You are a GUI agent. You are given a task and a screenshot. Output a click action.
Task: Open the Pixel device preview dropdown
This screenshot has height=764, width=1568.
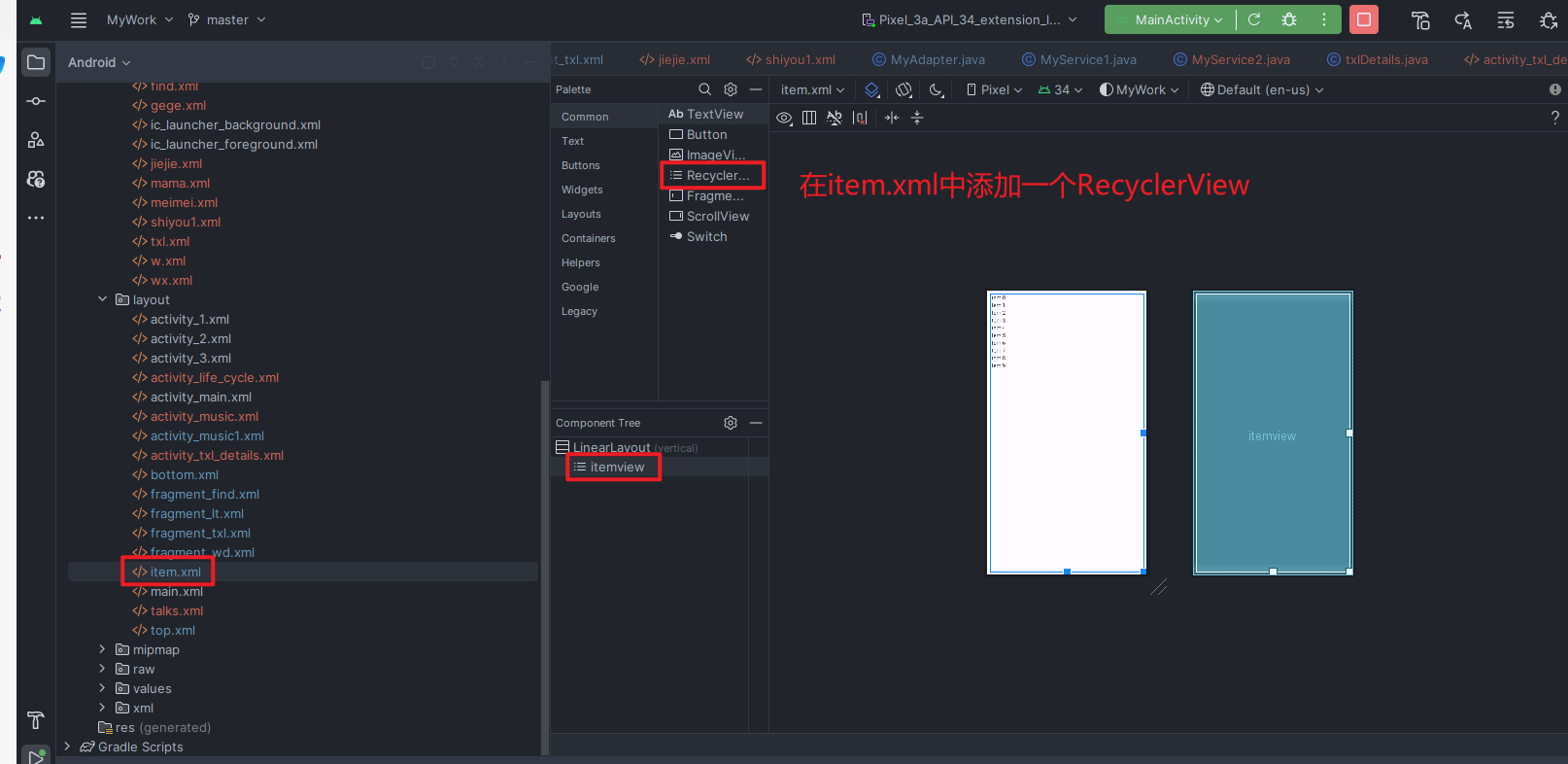click(994, 89)
